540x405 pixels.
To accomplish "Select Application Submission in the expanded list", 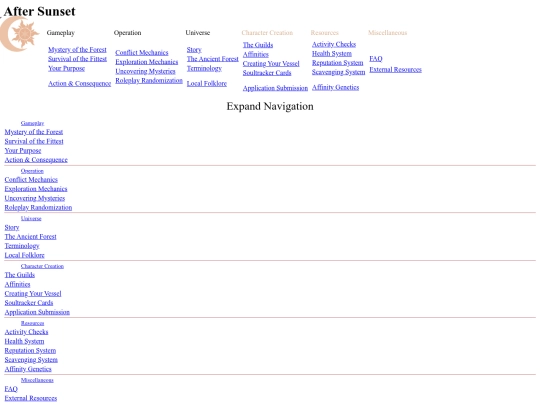I will click(x=37, y=312).
